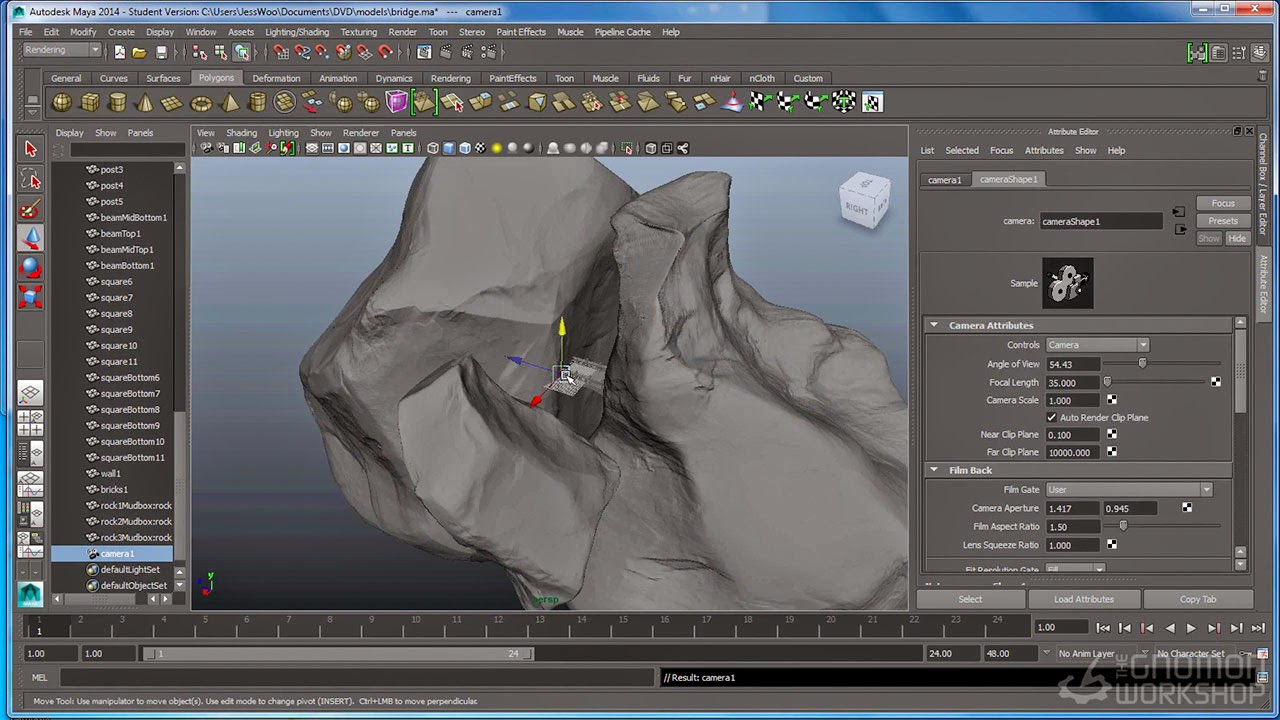Open the Controls dropdown set to Camera
This screenshot has height=720, width=1280.
point(1097,345)
